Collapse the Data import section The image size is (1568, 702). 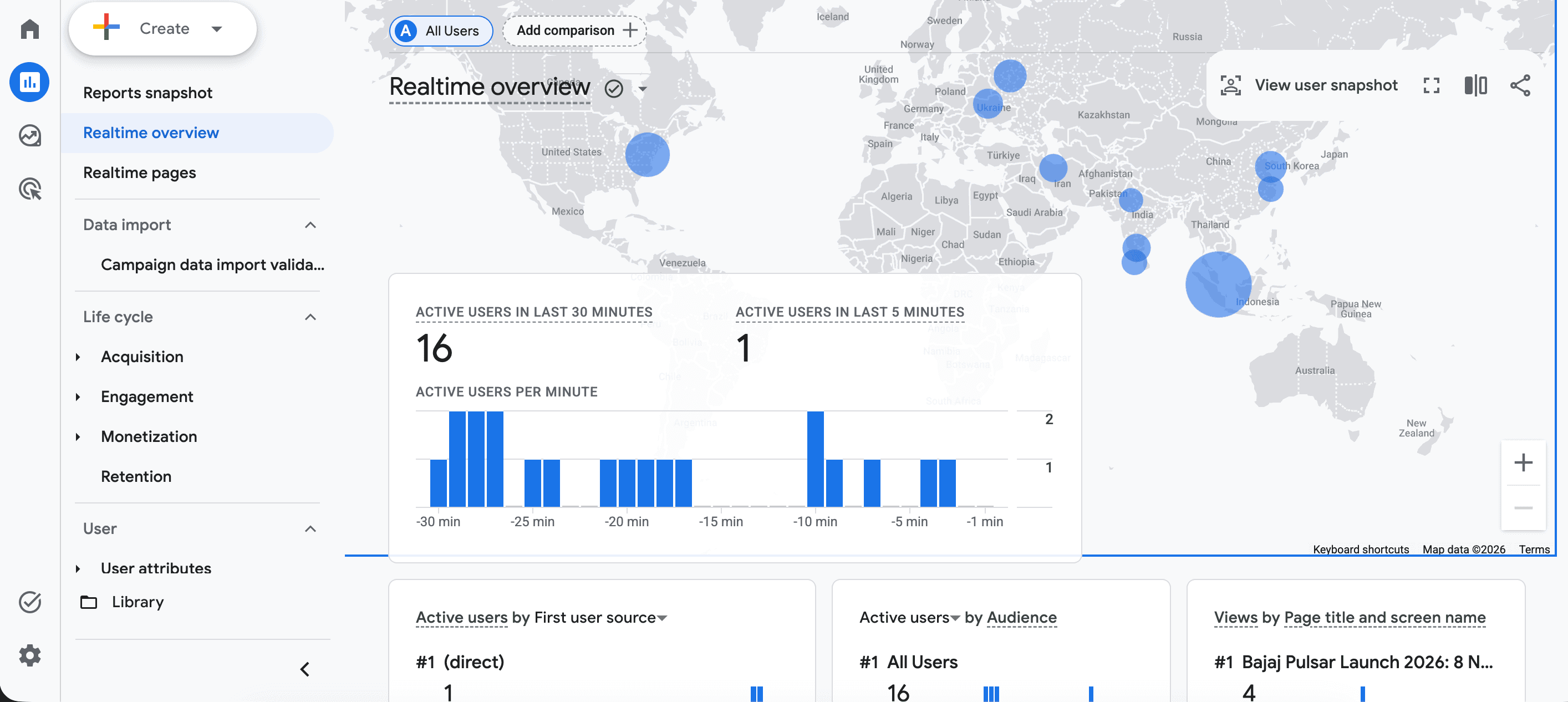(310, 225)
